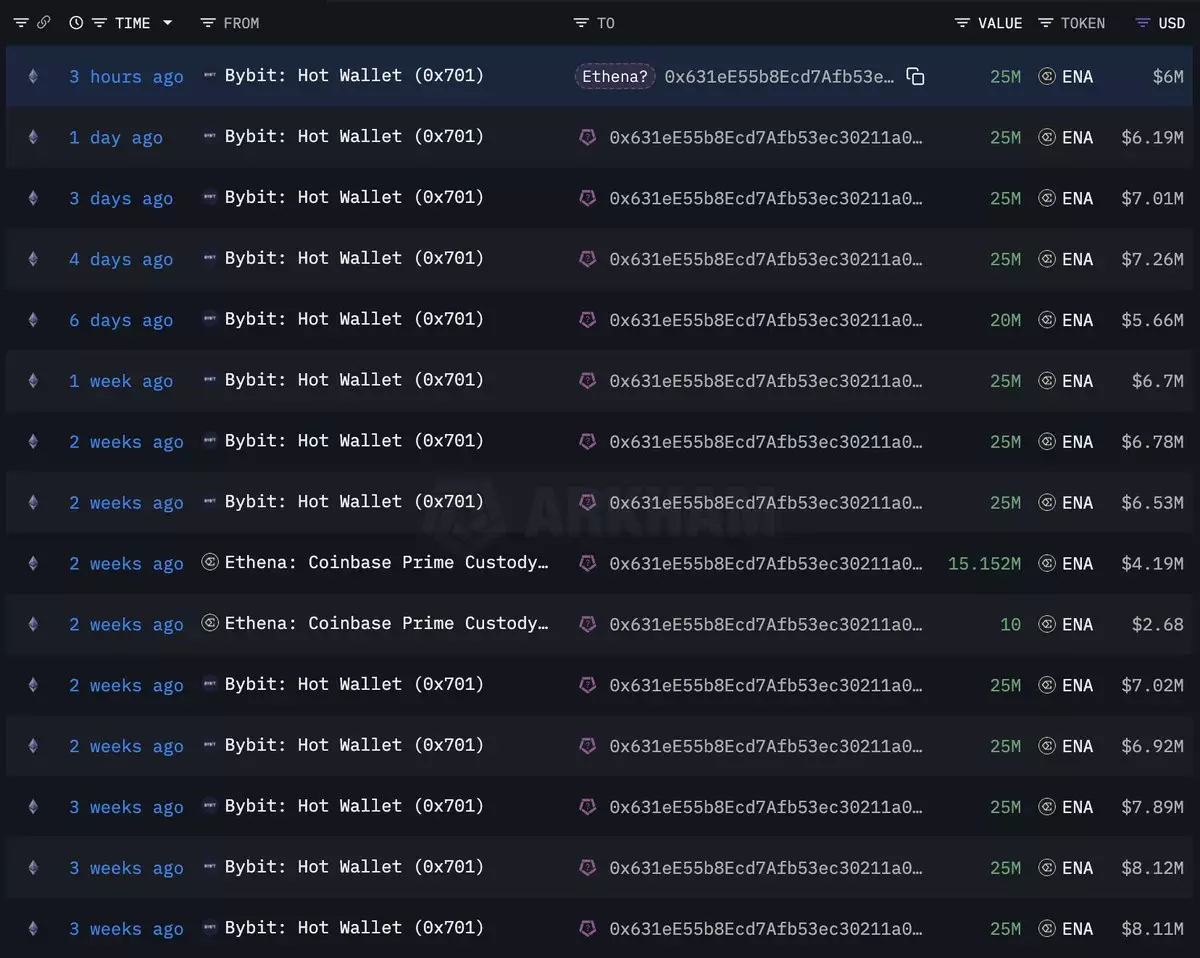Open the destination address in $8.12M row
The image size is (1200, 958).
click(765, 868)
